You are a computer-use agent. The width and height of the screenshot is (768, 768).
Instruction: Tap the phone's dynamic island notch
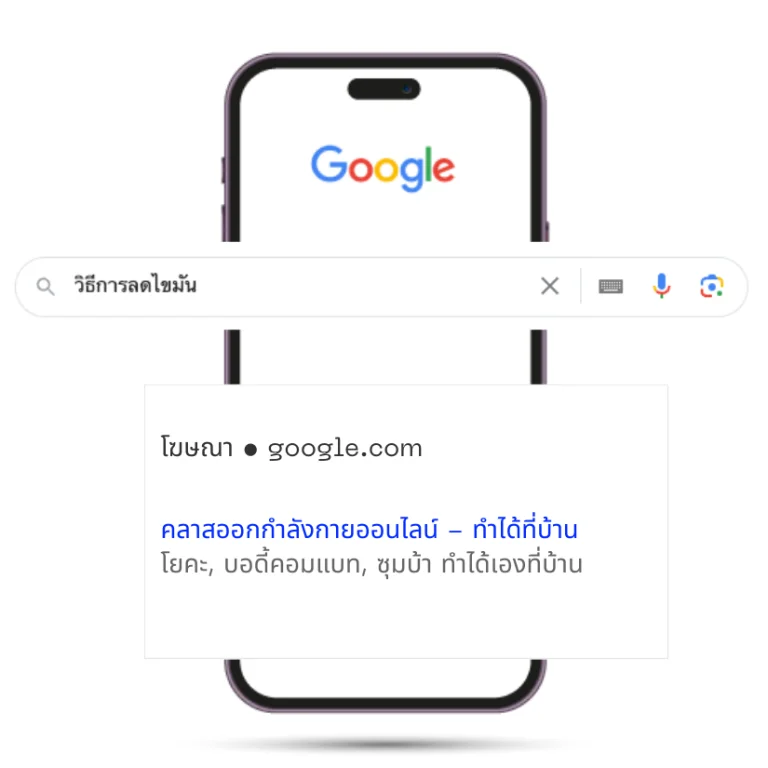pos(384,89)
